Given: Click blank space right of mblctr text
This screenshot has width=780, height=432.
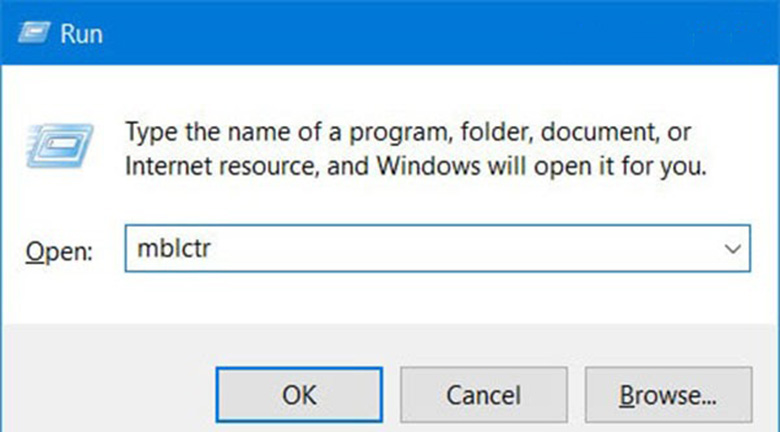Looking at the screenshot, I should (x=463, y=248).
